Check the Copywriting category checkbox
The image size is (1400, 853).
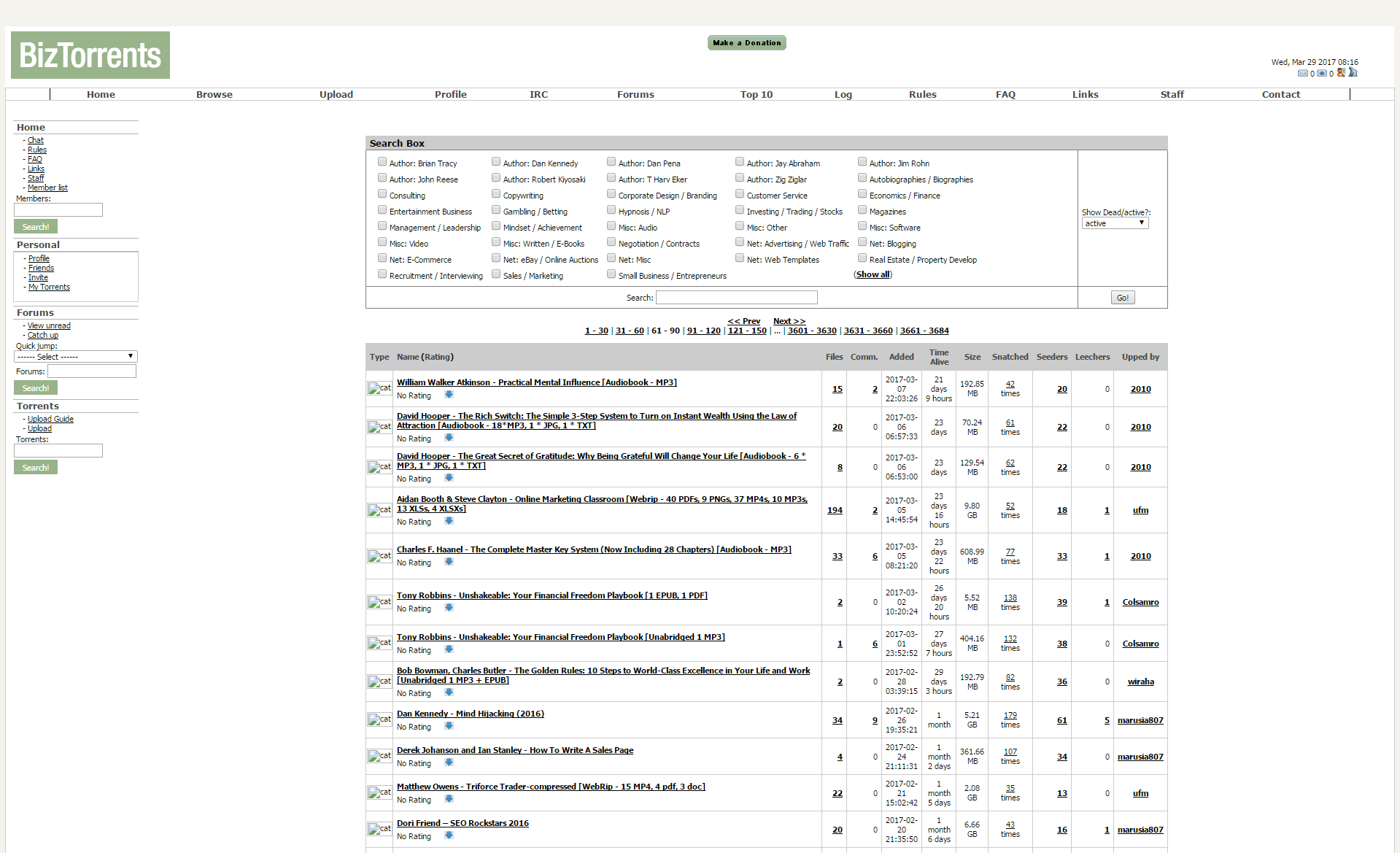click(496, 194)
